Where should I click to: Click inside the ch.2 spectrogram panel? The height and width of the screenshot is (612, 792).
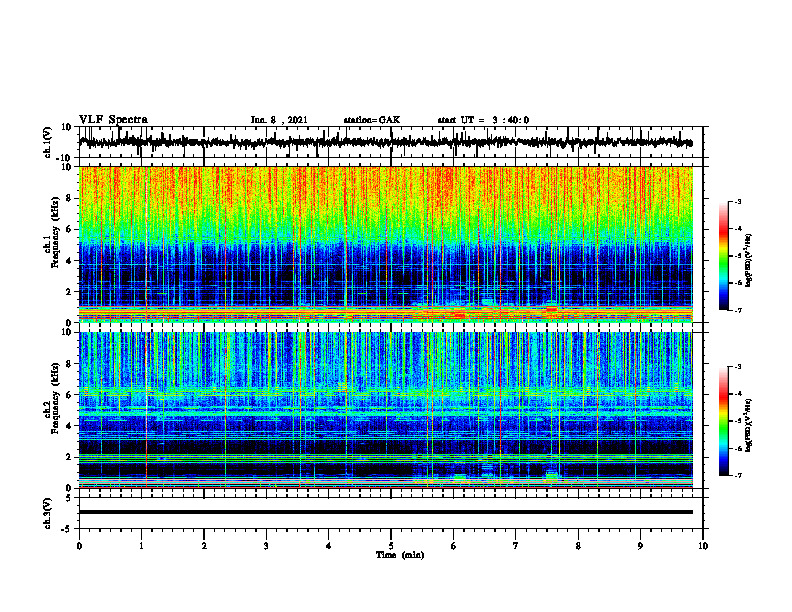pyautogui.click(x=385, y=410)
